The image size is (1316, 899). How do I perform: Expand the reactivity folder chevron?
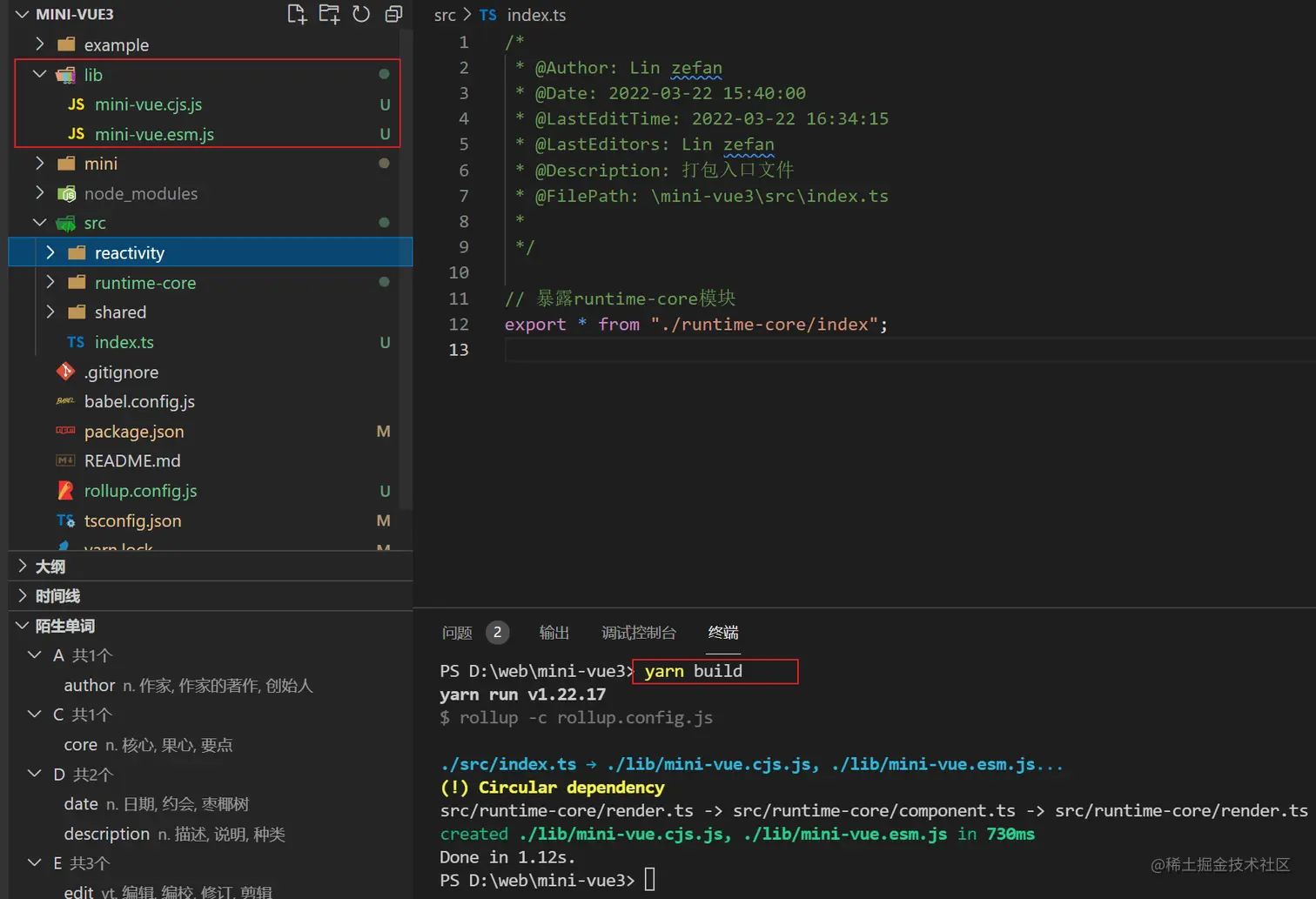point(50,252)
